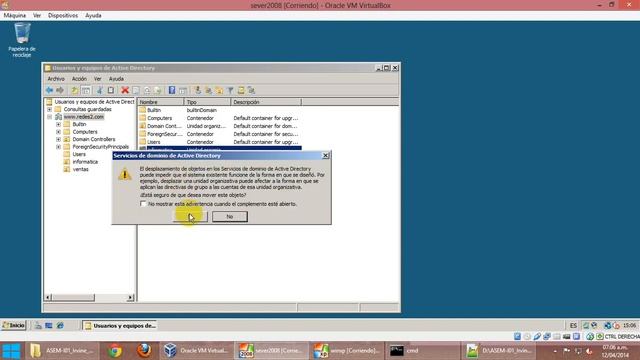Click the Windows Start logo button
This screenshot has height=360, width=640.
click(x=11, y=351)
